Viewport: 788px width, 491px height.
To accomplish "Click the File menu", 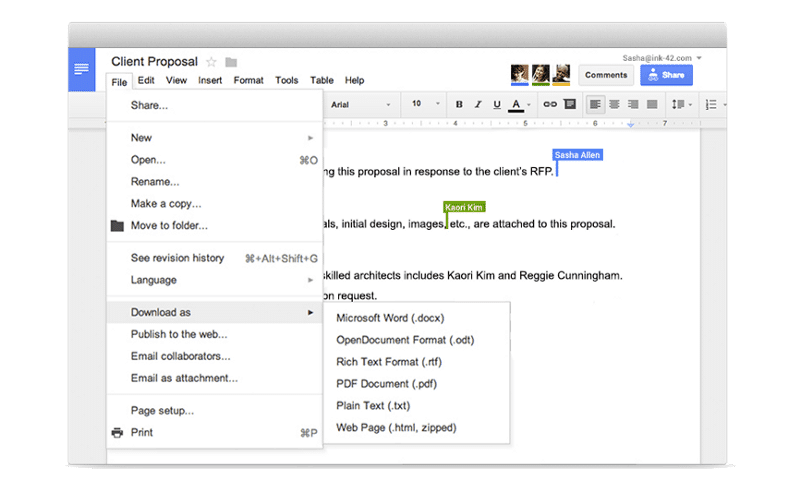I will [119, 82].
